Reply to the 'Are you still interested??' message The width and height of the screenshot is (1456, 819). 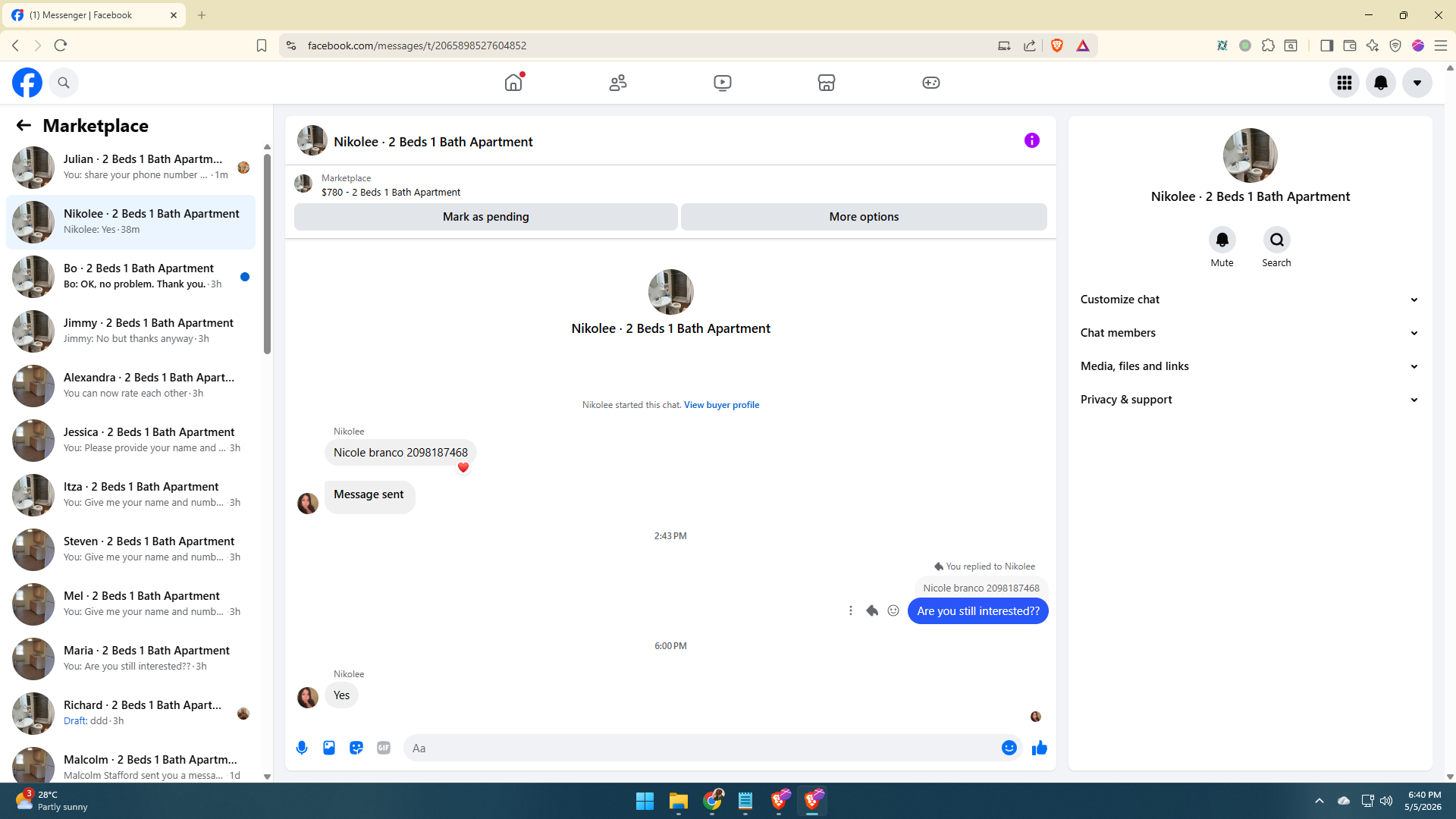pos(872,610)
